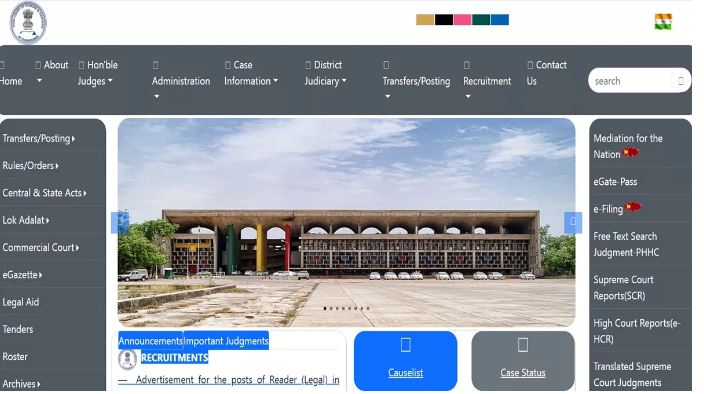This screenshot has width=704, height=394.
Task: Open the Legal Aid sidebar link
Action: [21, 302]
